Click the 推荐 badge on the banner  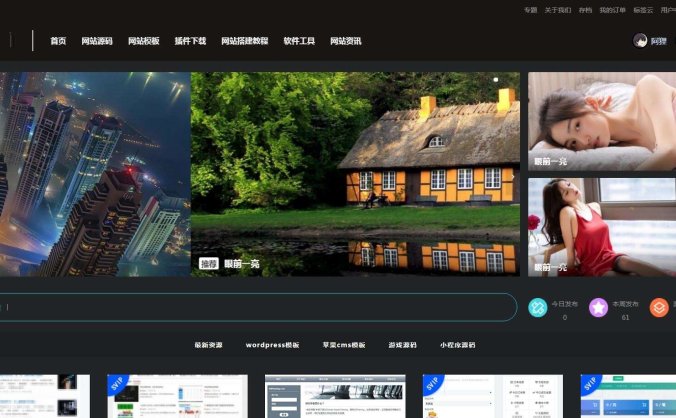[x=208, y=264]
